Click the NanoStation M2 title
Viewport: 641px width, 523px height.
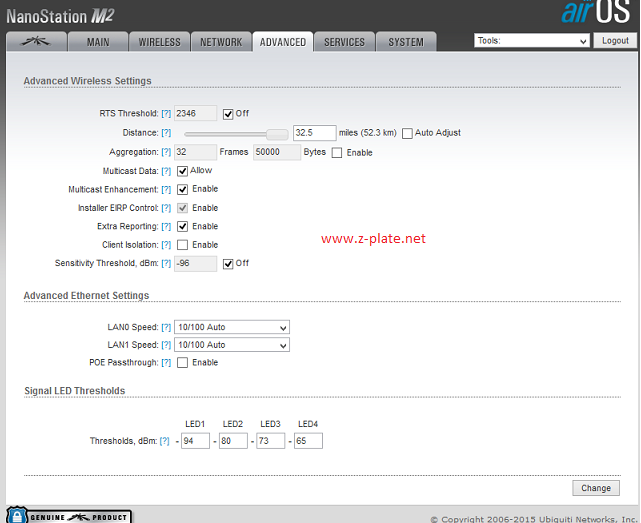pyautogui.click(x=60, y=16)
